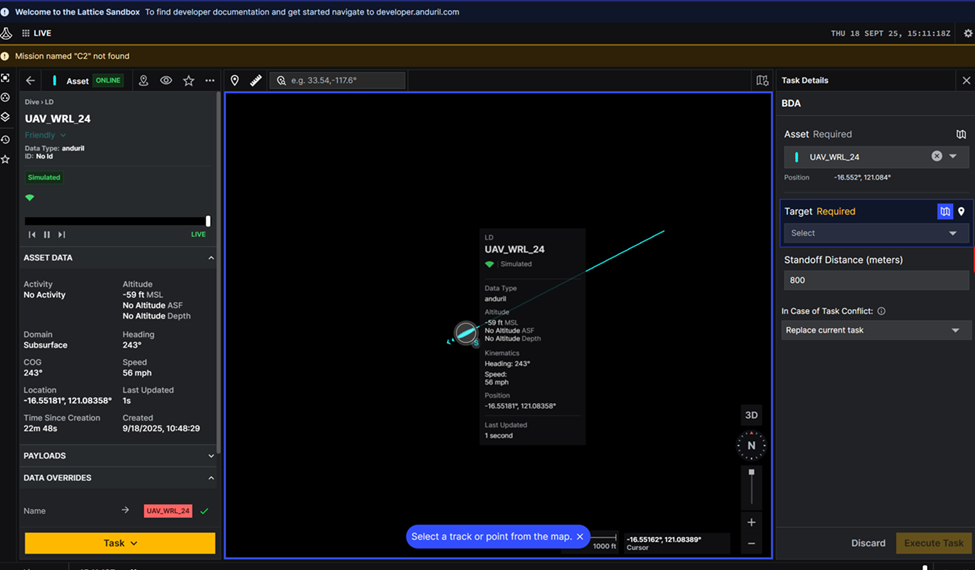Click the back arrow in Asset panel
This screenshot has height=570, width=975.
point(31,80)
